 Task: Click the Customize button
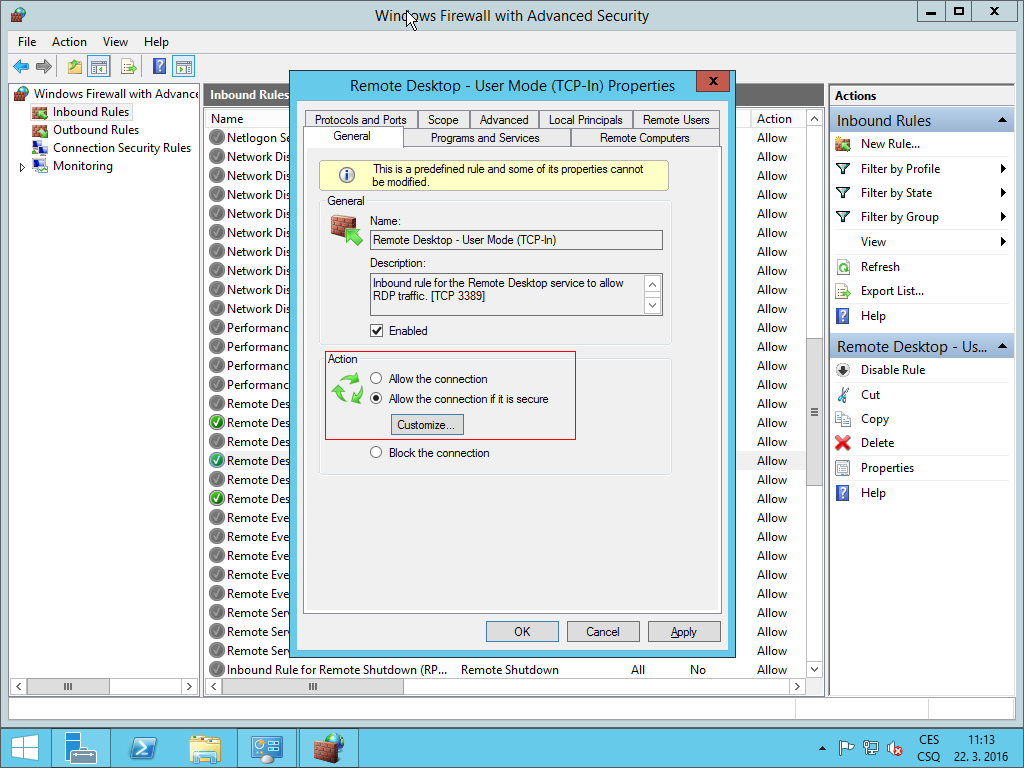pyautogui.click(x=427, y=424)
